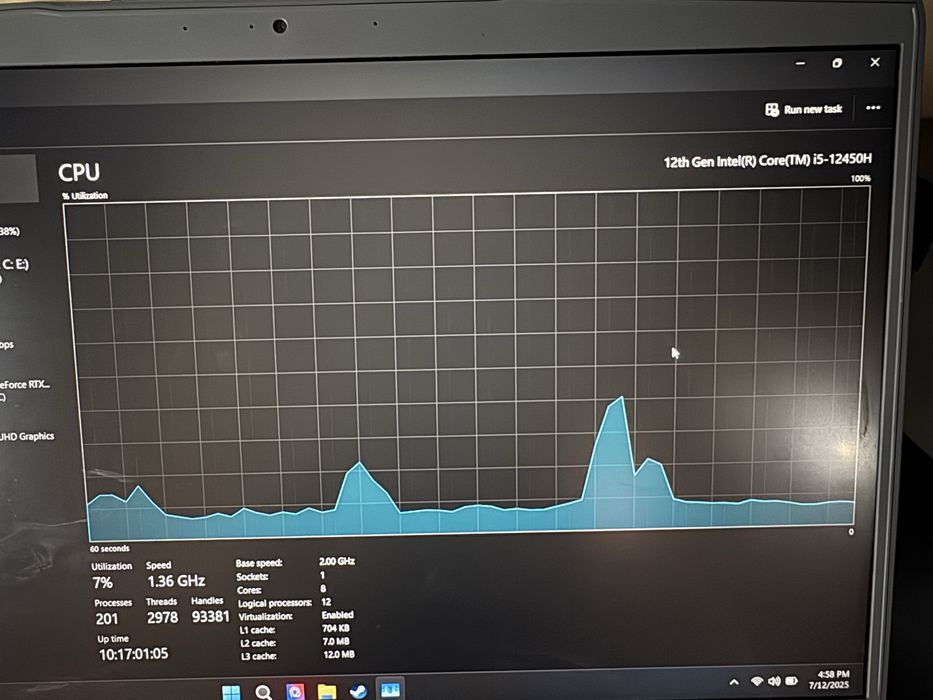Screen dimensions: 933x700
Task: Open File Explorer from taskbar
Action: pos(327,692)
